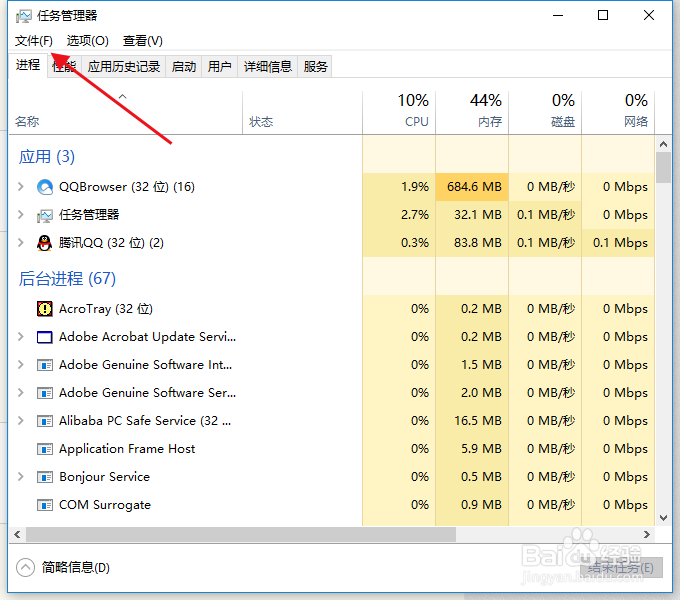The height and width of the screenshot is (600, 680).
Task: Expand the QQBrowser process group
Action: [20, 186]
